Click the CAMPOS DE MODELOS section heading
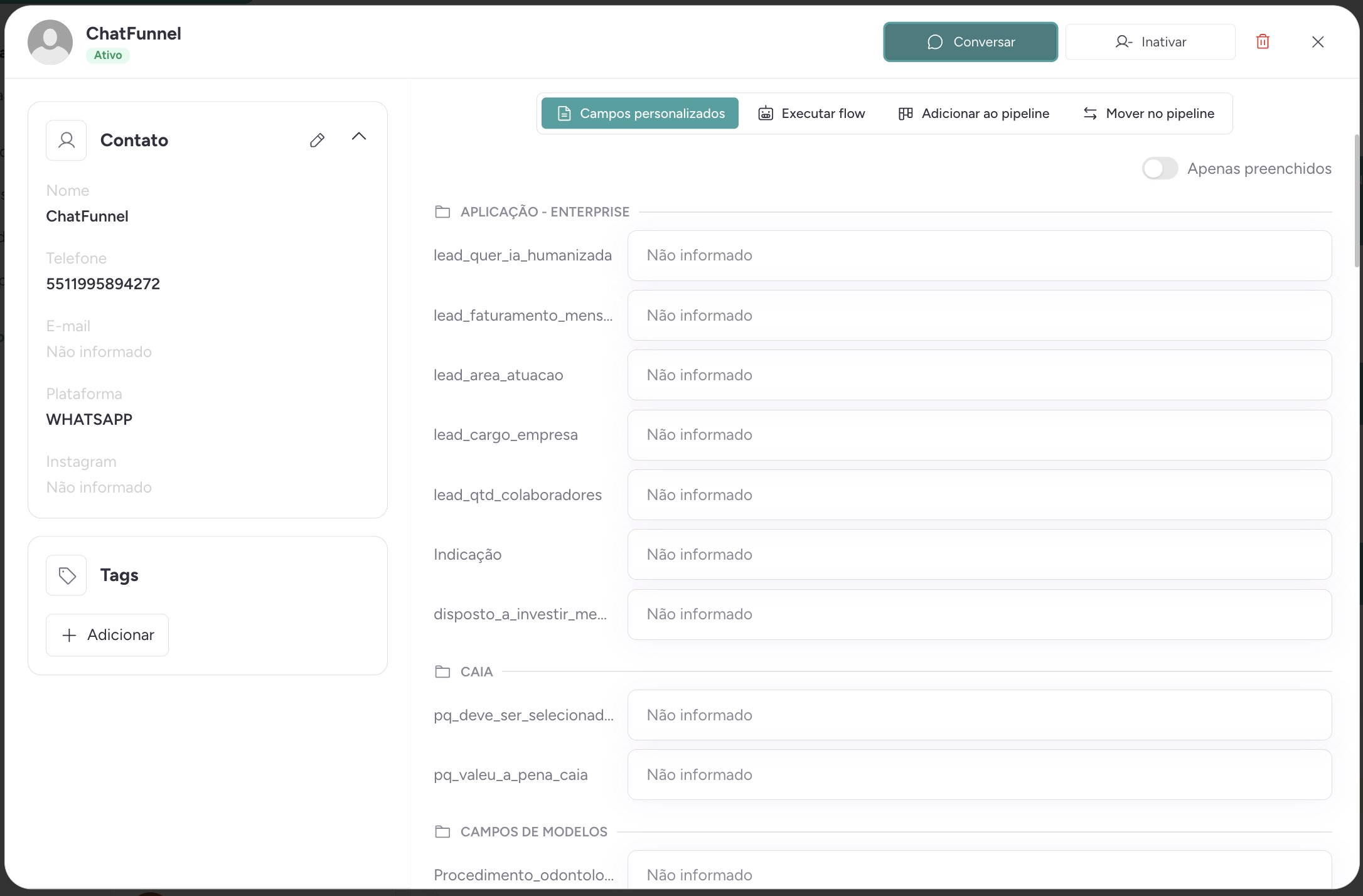This screenshot has height=896, width=1363. click(534, 831)
